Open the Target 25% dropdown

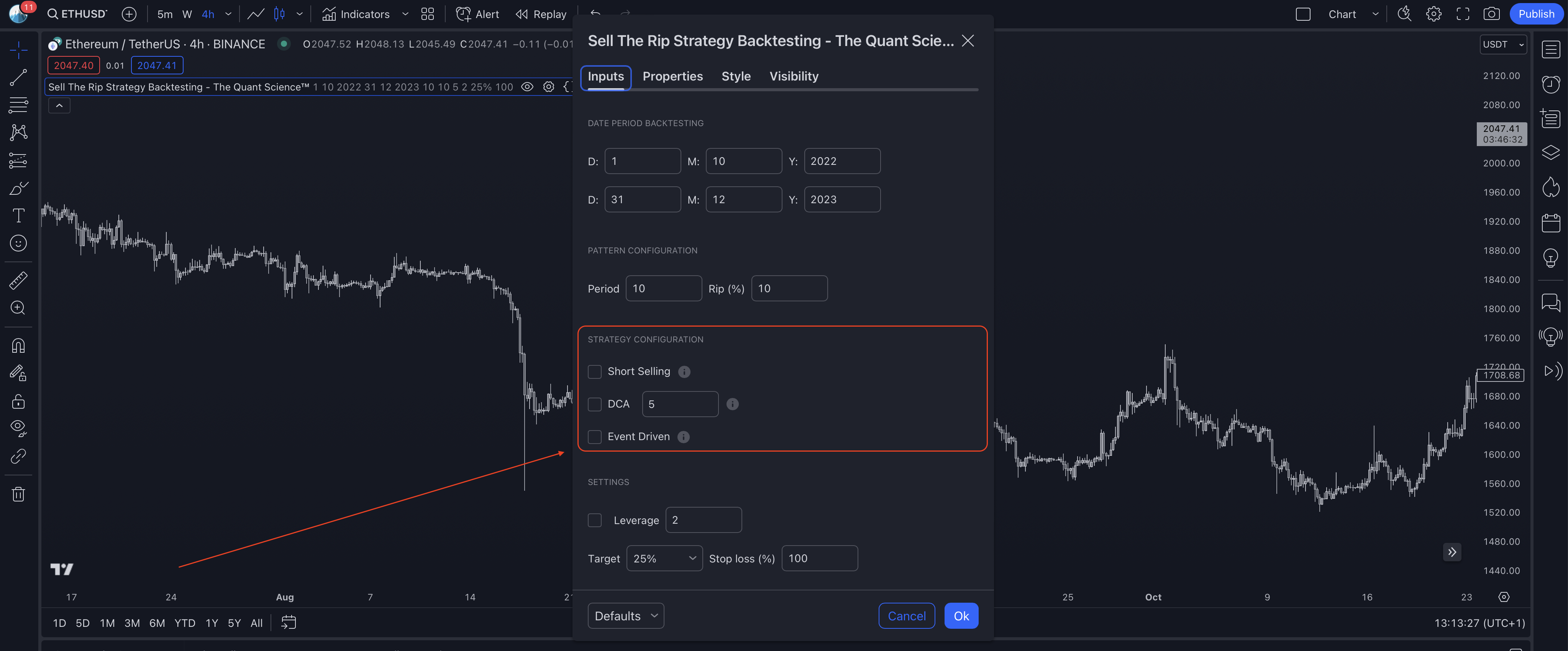664,559
